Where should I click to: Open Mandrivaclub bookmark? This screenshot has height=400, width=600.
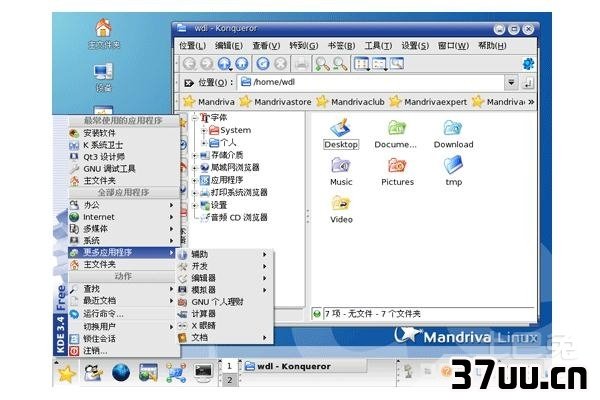351,102
